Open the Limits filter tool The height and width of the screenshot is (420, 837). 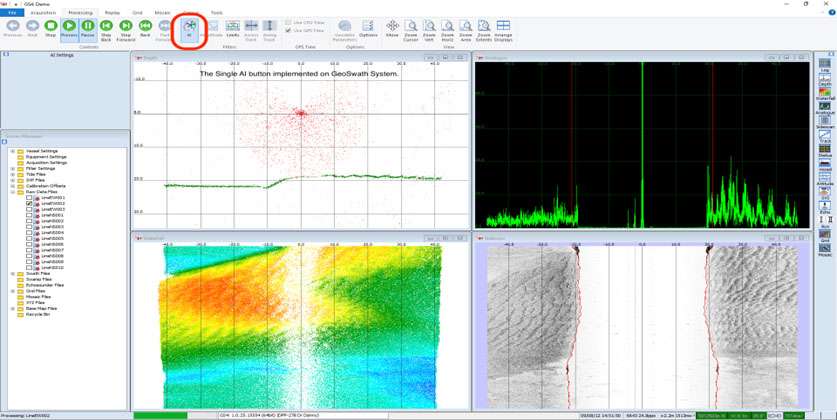232,29
